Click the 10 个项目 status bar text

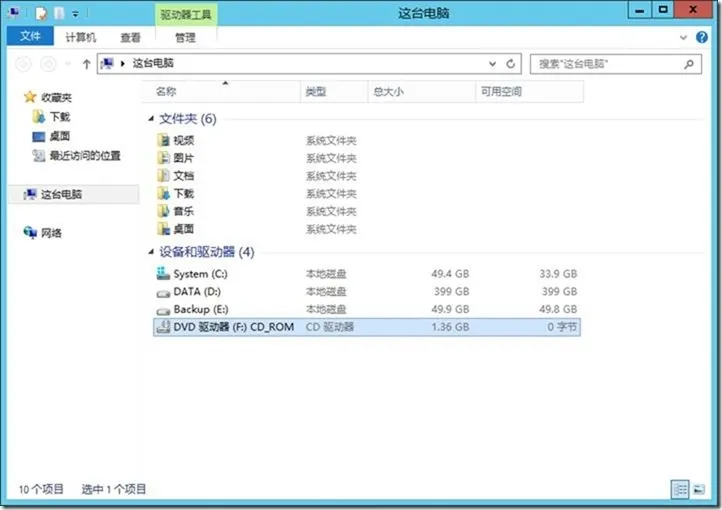point(41,489)
